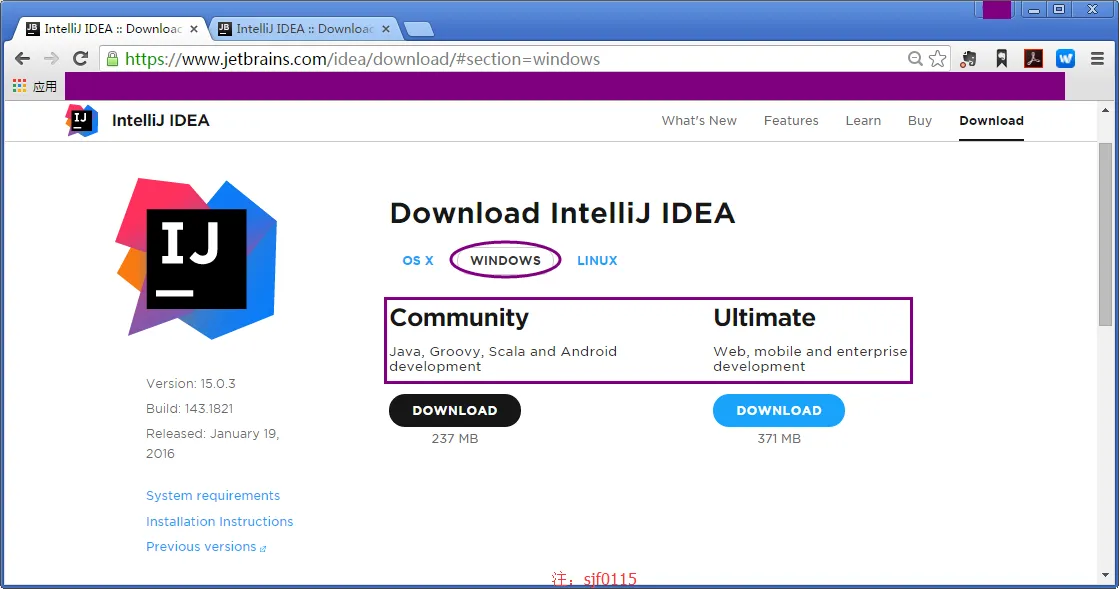Image resolution: width=1119 pixels, height=589 pixels.
Task: Click the 371 MB size text
Action: coord(779,438)
